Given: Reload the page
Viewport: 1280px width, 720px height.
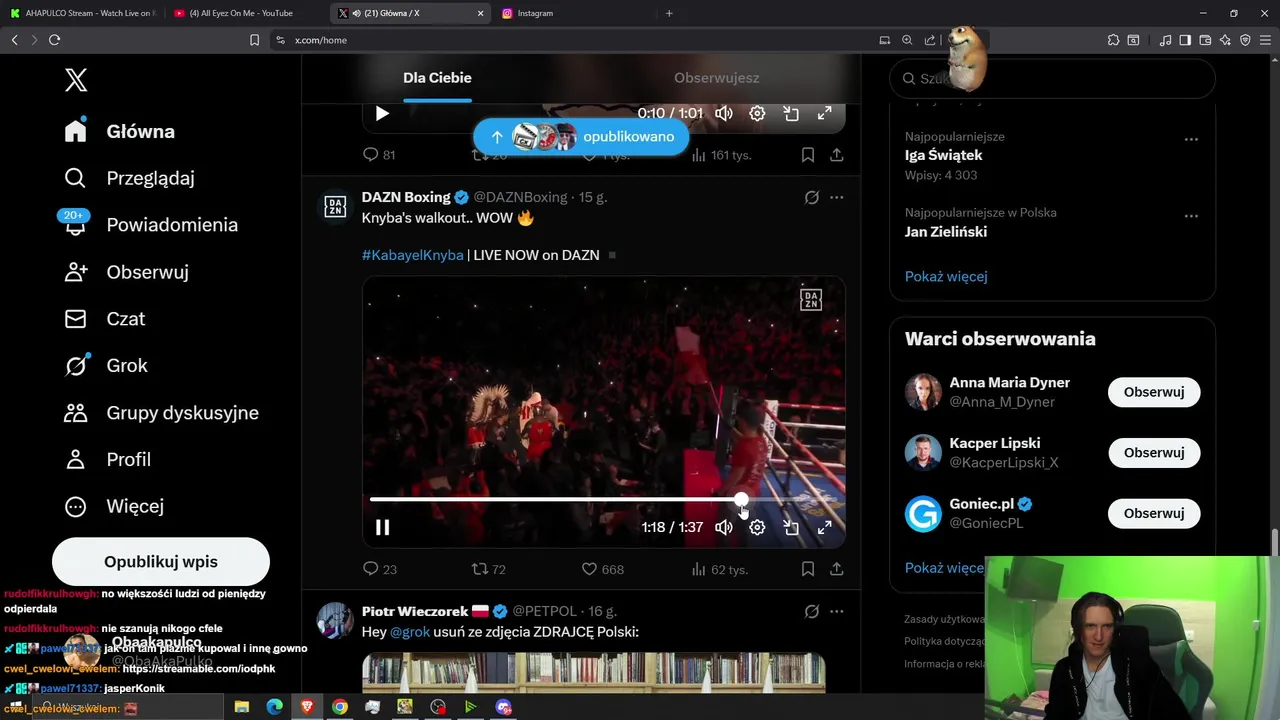Looking at the screenshot, I should [x=54, y=40].
